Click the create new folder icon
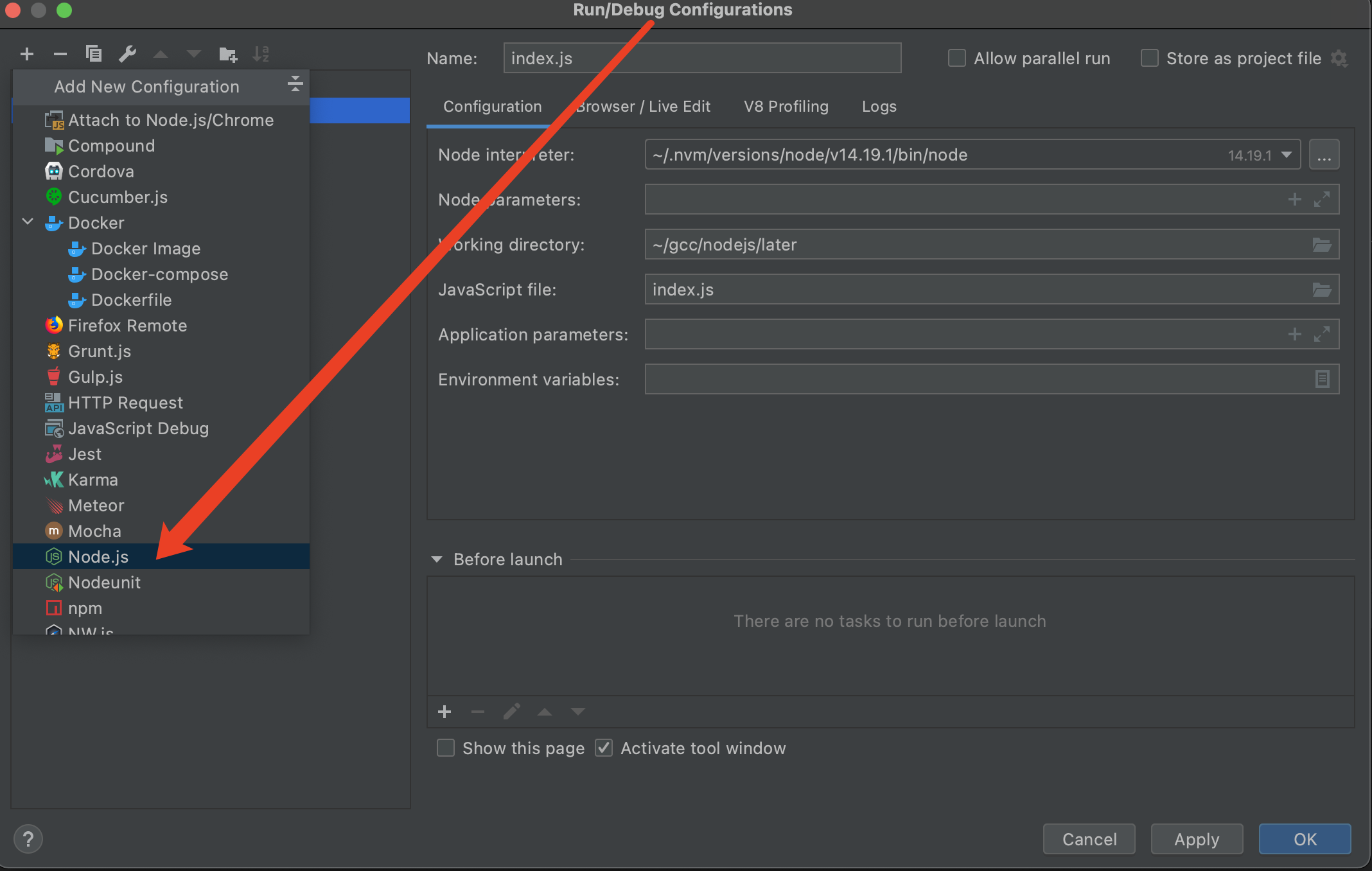 click(x=228, y=55)
